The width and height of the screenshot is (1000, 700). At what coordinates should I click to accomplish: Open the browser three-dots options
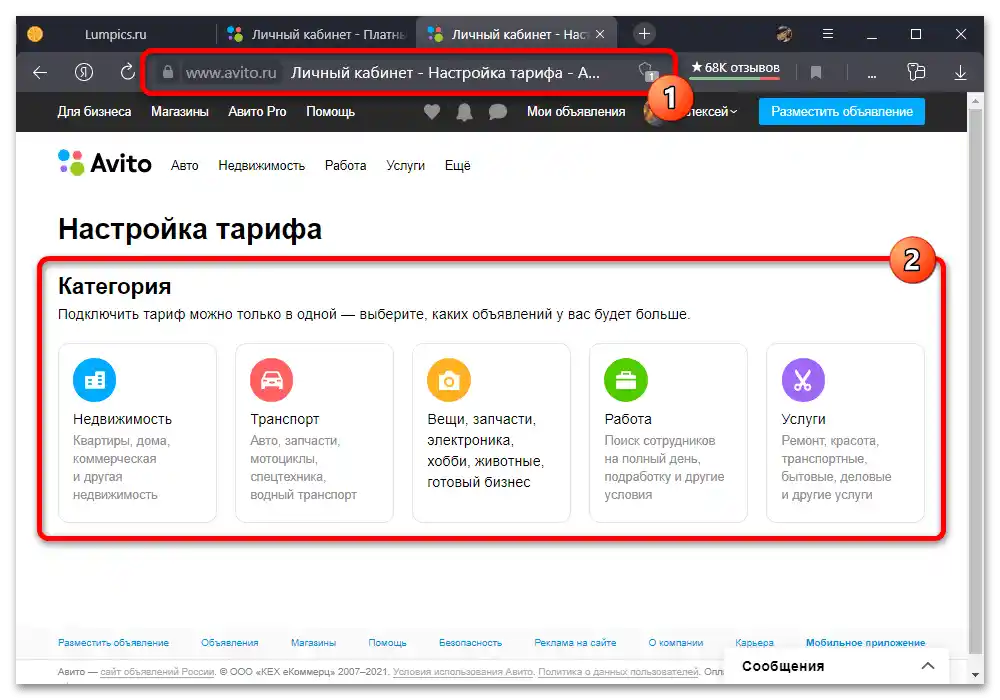tap(872, 75)
